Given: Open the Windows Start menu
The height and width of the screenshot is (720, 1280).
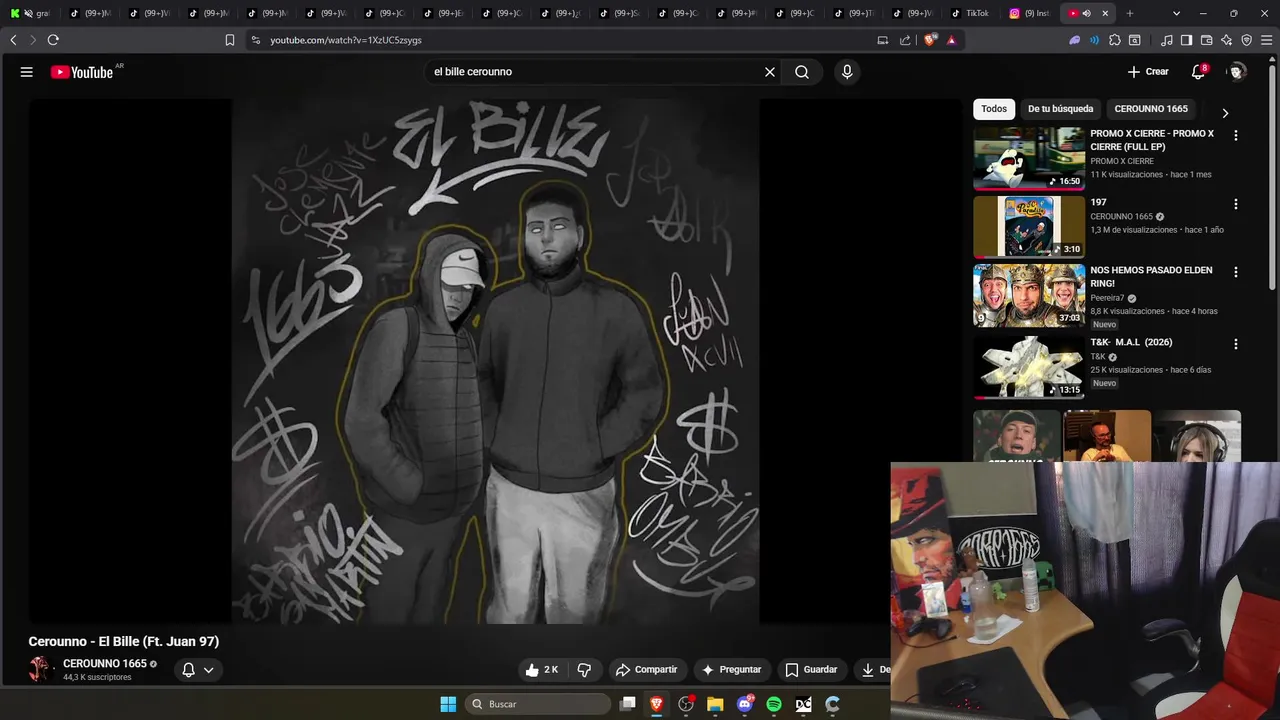Looking at the screenshot, I should 448,704.
